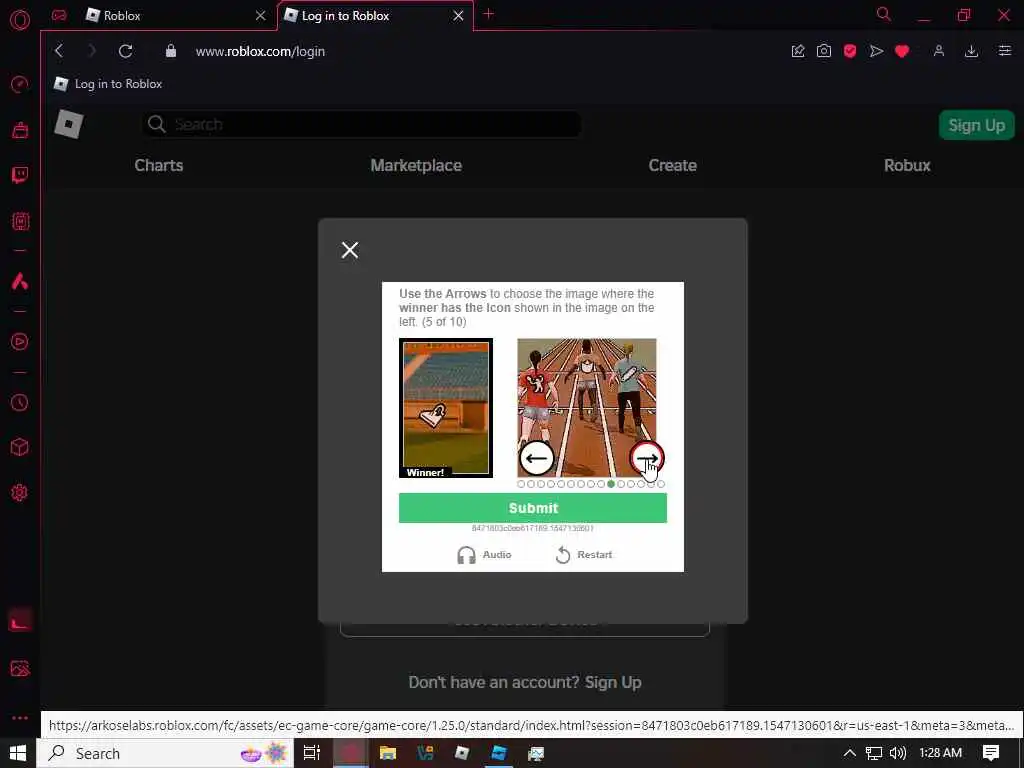Close the Log in to Roblox tab
The width and height of the screenshot is (1024, 768).
[x=458, y=16]
